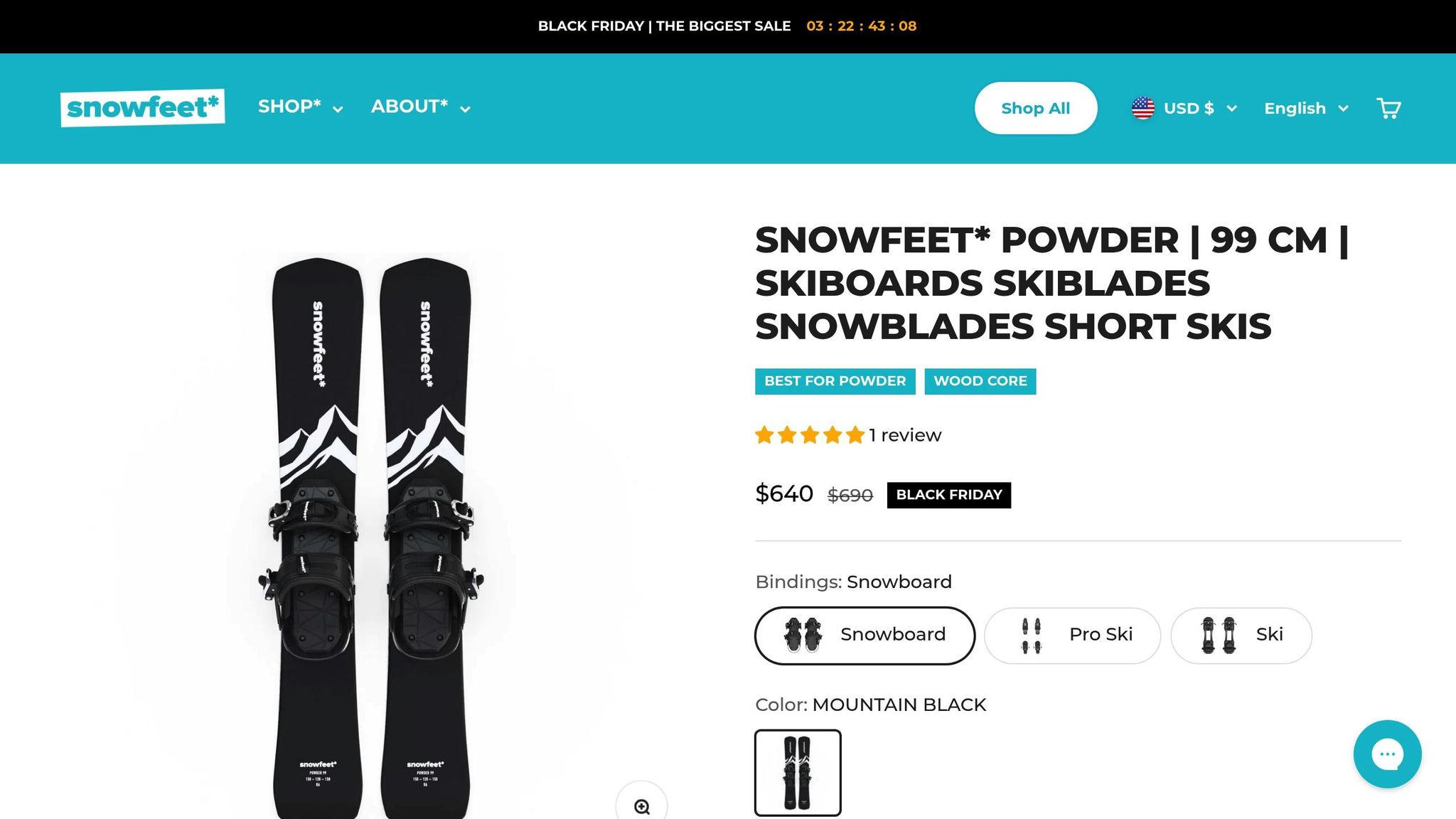The height and width of the screenshot is (819, 1456).
Task: Open the English language selector
Action: [x=1305, y=107]
